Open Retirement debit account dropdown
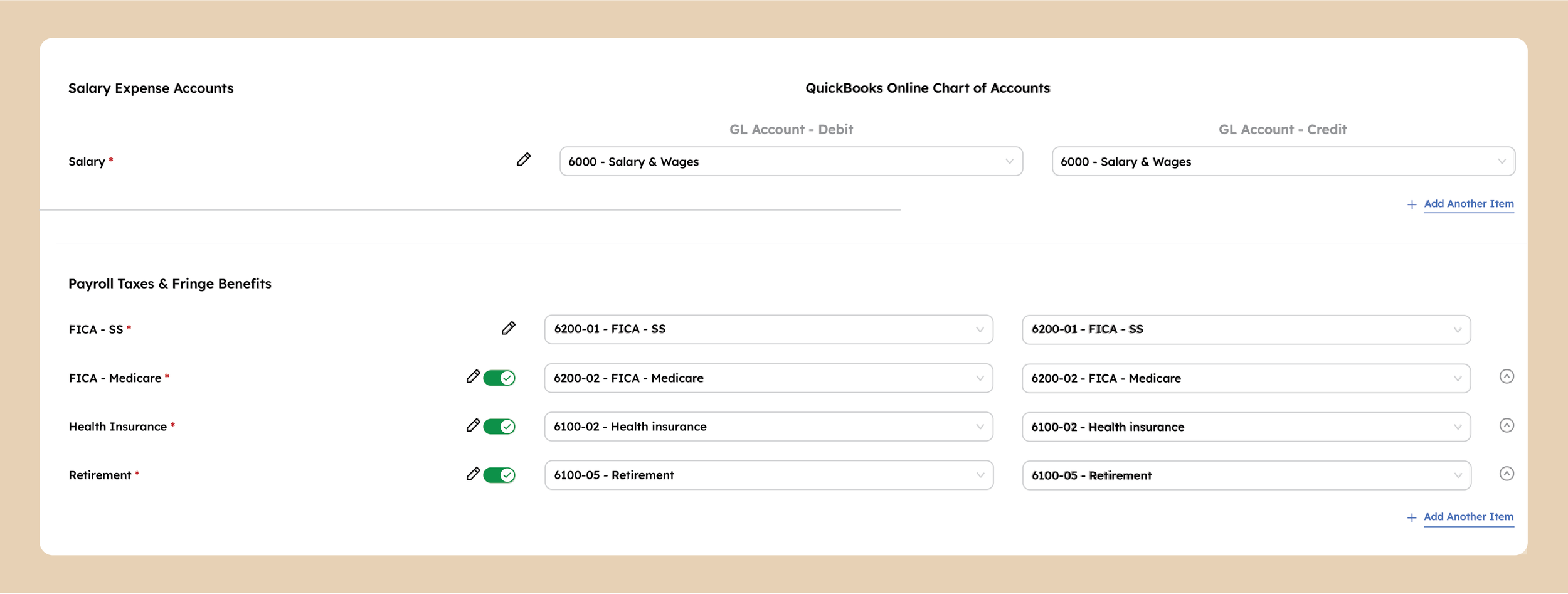Image resolution: width=1568 pixels, height=594 pixels. (768, 475)
